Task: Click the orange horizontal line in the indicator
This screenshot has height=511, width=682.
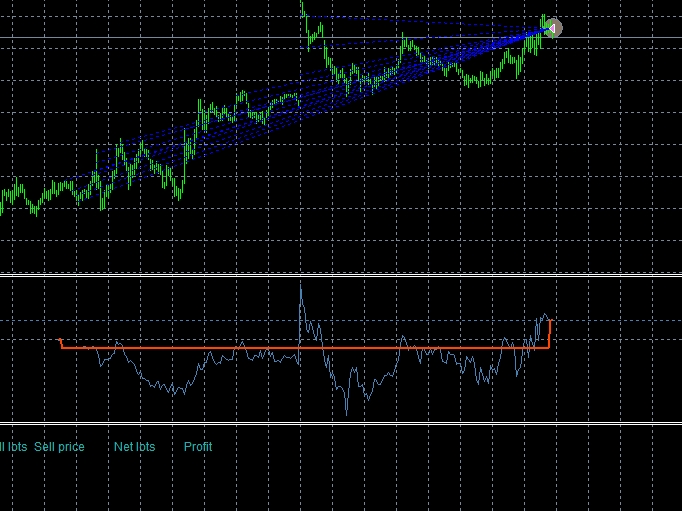Action: click(x=300, y=348)
